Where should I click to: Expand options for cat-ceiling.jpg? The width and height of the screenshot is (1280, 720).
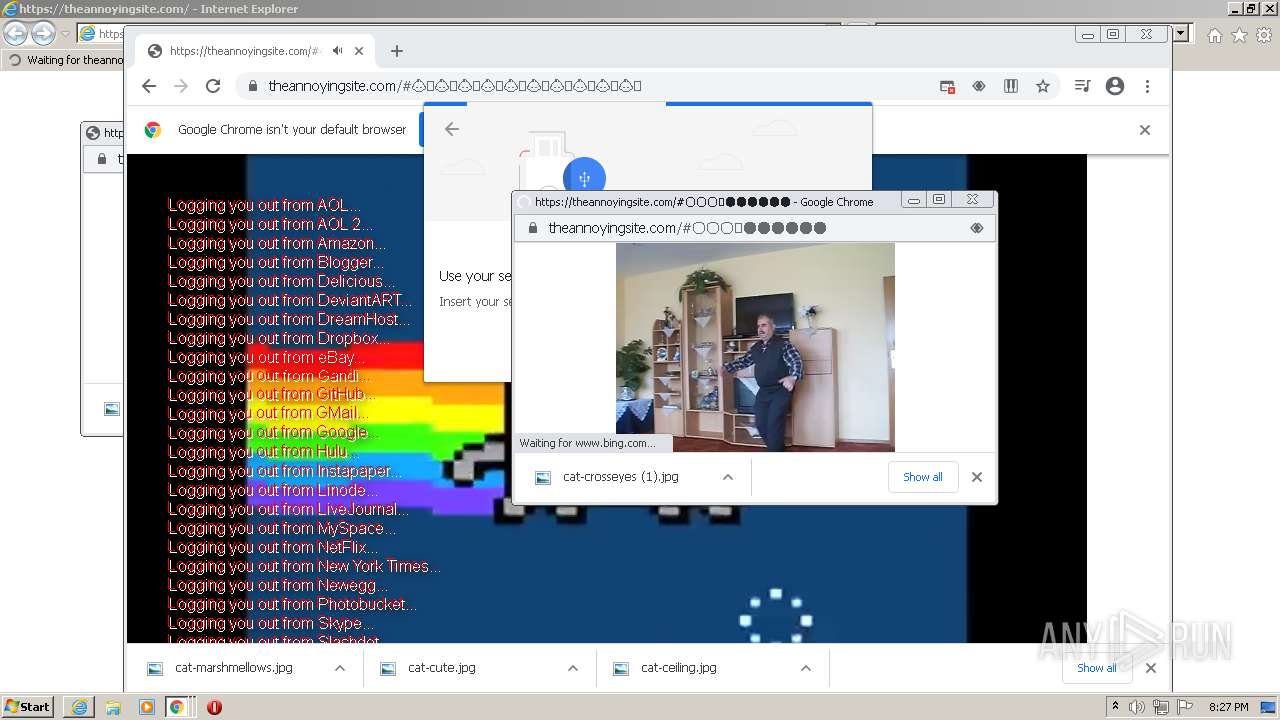806,668
